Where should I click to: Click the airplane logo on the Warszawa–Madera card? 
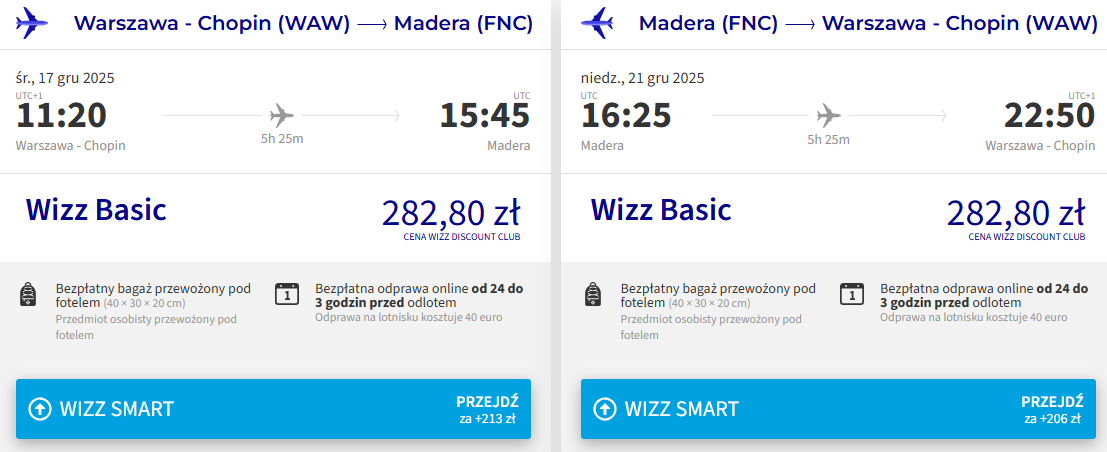coord(33,22)
